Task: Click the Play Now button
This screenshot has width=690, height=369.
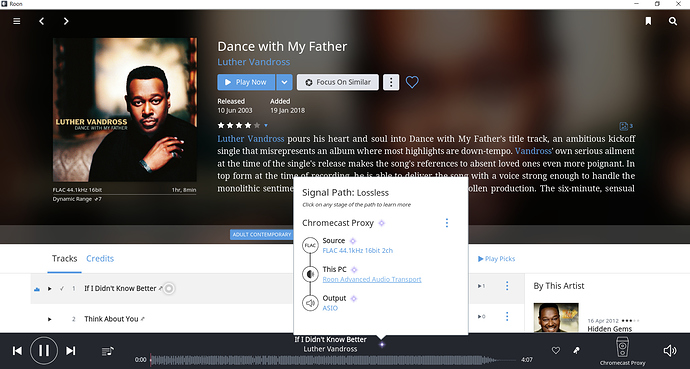Action: (246, 82)
